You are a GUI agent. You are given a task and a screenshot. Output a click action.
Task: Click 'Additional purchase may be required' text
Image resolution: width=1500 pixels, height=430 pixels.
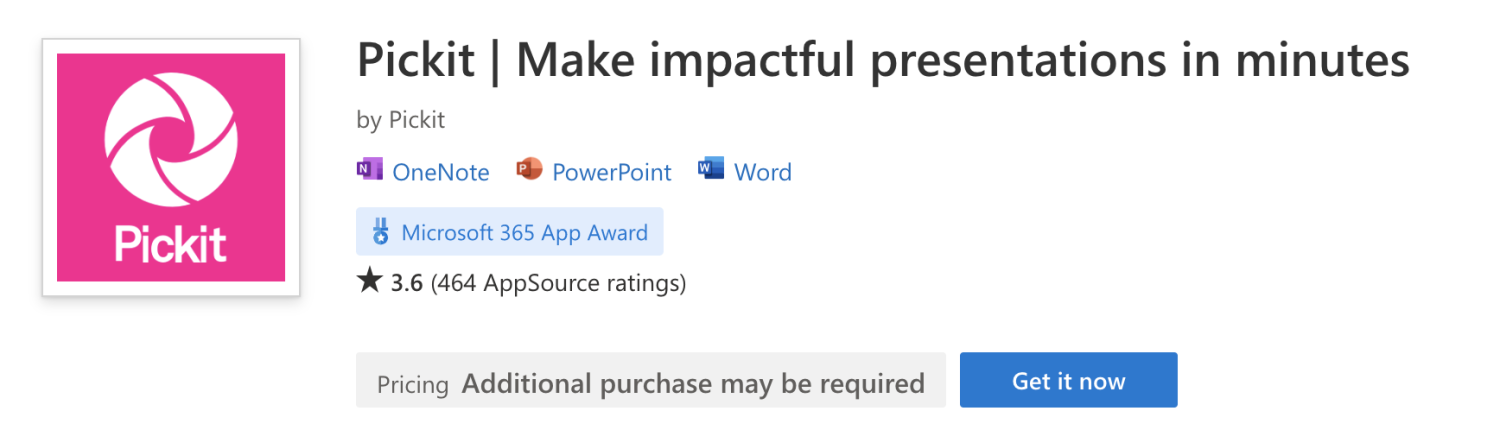(692, 383)
